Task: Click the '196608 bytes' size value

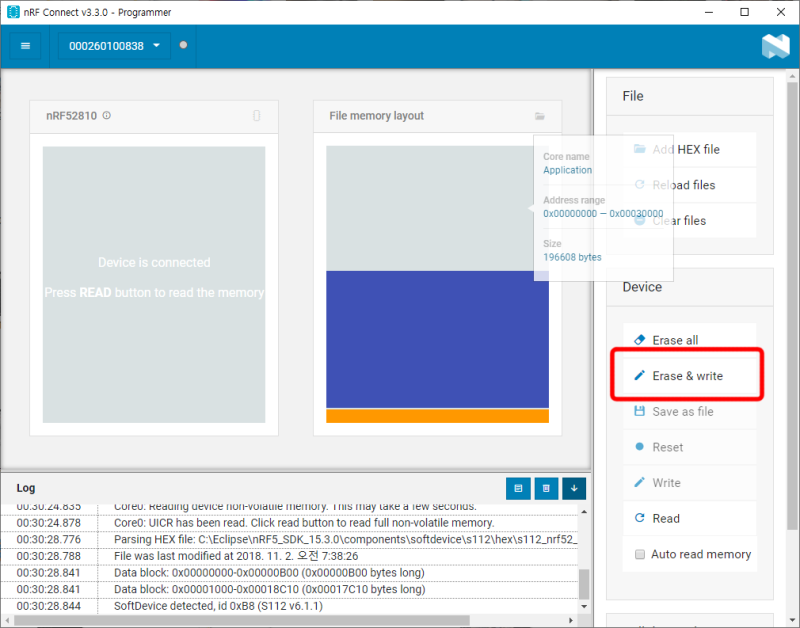Action: pyautogui.click(x=572, y=257)
